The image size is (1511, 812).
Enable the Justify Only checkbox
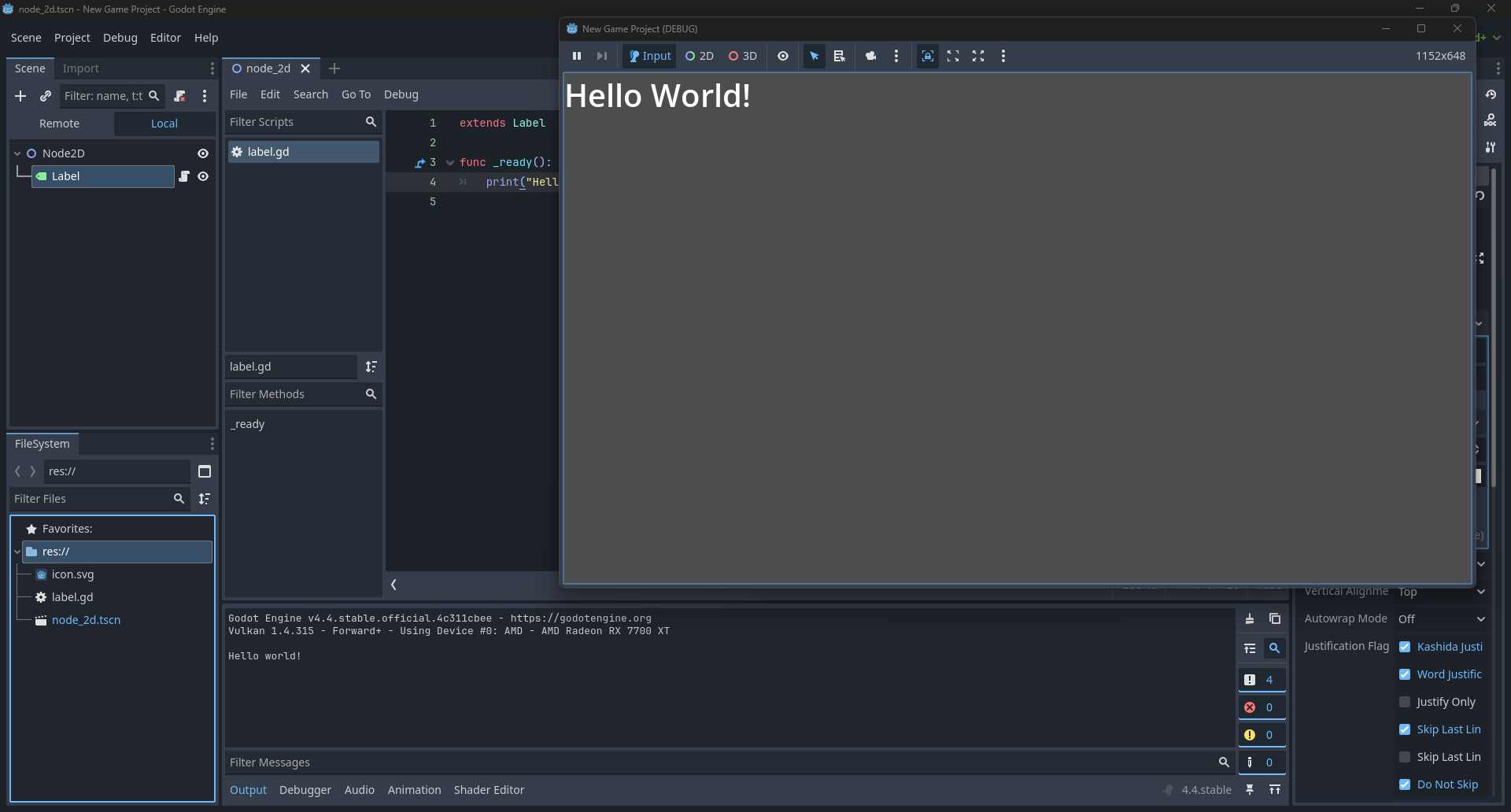[1405, 702]
